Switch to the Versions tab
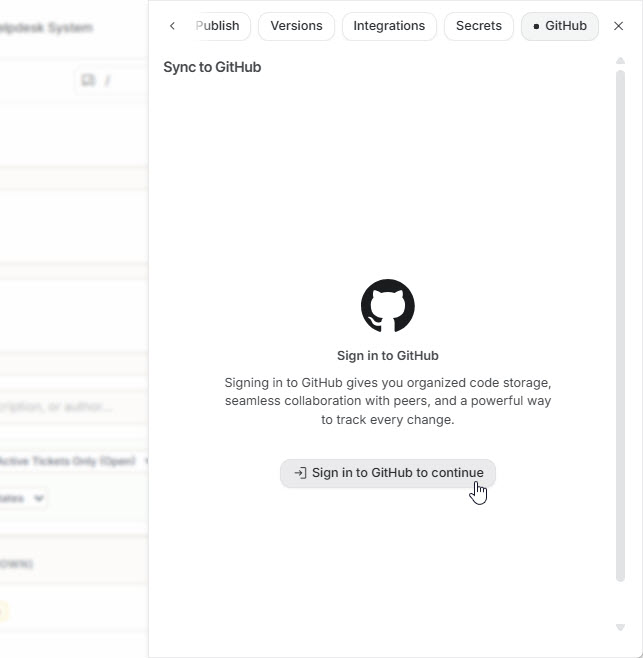The image size is (643, 658). point(296,26)
